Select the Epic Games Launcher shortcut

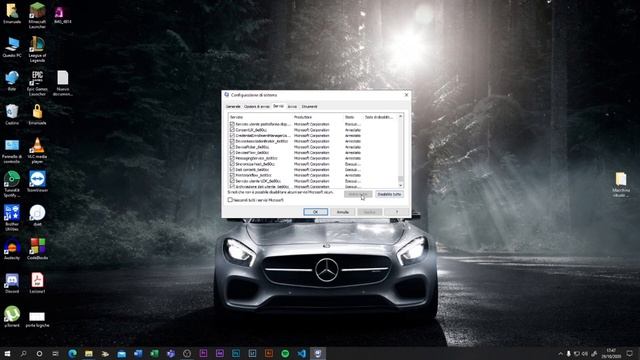point(37,83)
